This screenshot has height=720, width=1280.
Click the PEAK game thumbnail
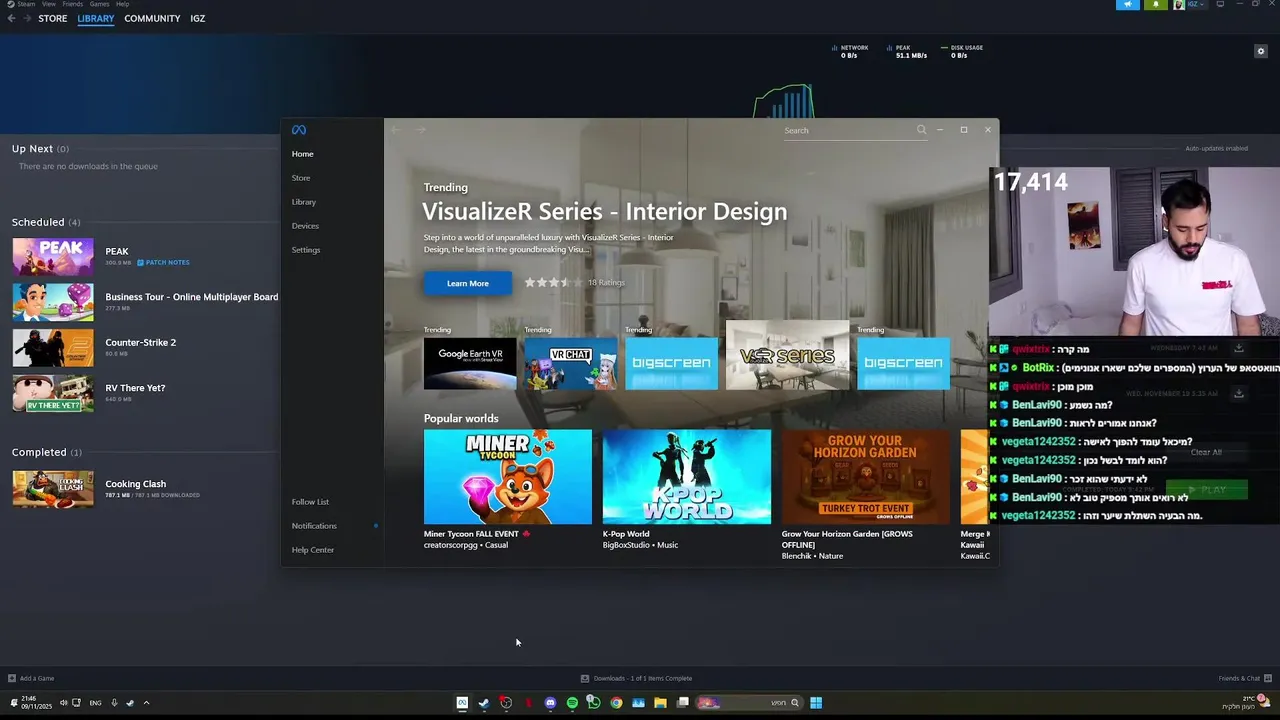coord(53,257)
